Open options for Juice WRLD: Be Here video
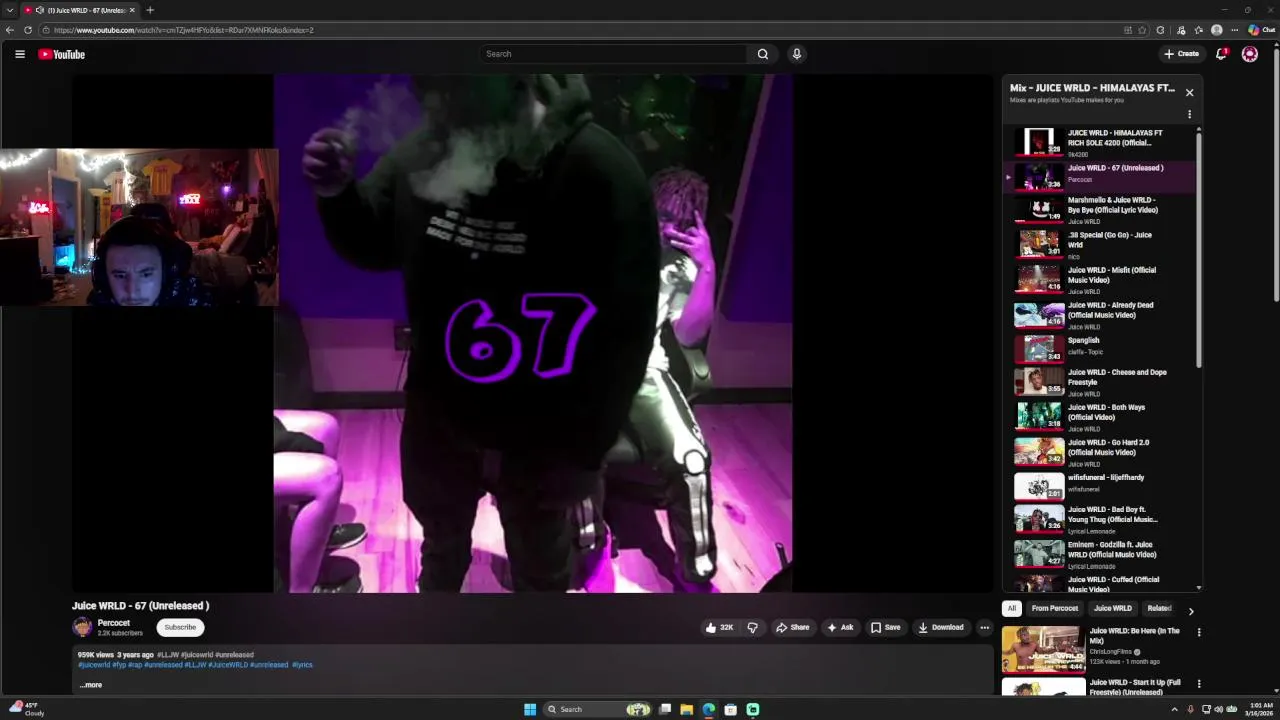Viewport: 1280px width, 720px height. (1199, 632)
